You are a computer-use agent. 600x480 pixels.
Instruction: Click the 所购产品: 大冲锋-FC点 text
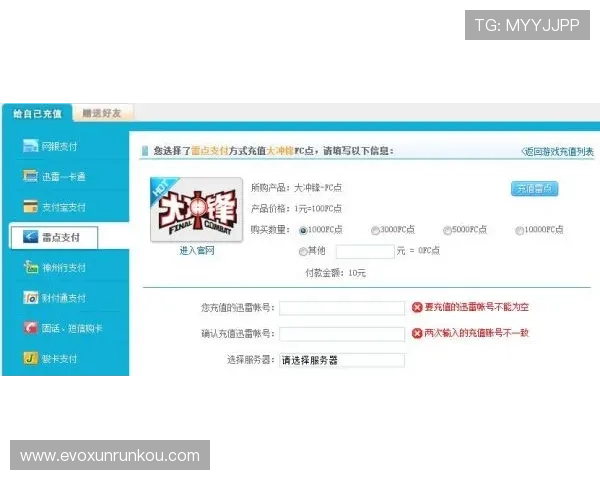[296, 188]
